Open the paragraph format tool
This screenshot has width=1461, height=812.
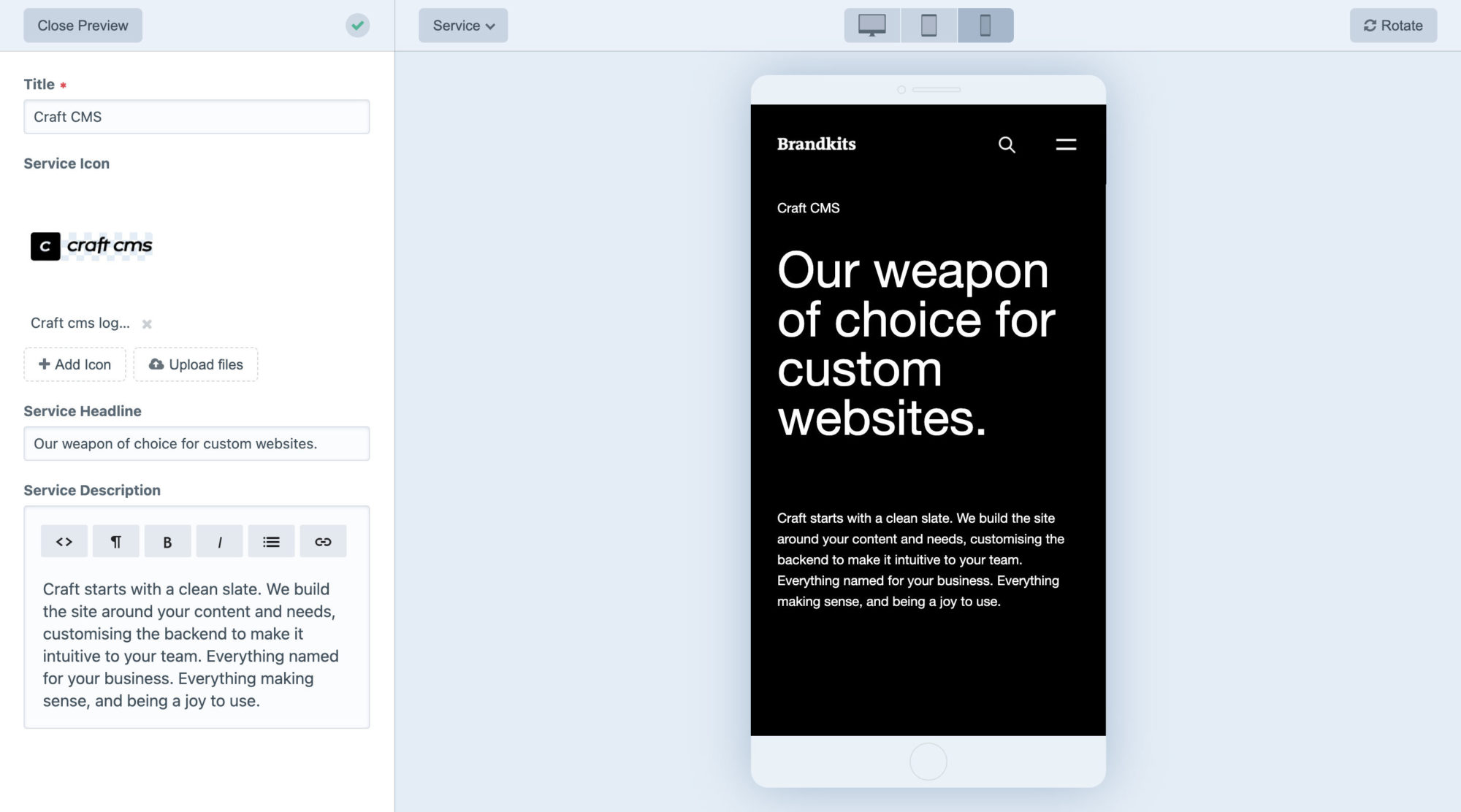click(x=115, y=542)
